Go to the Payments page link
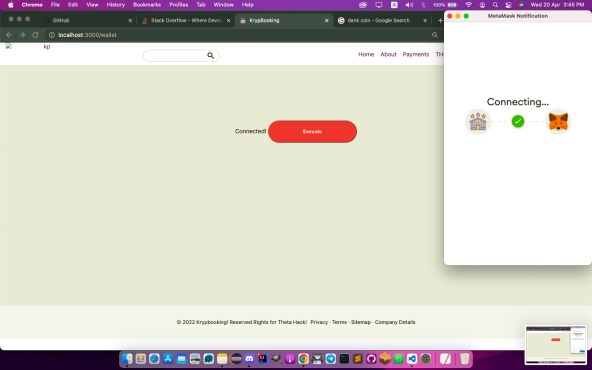592x370 pixels. click(416, 54)
